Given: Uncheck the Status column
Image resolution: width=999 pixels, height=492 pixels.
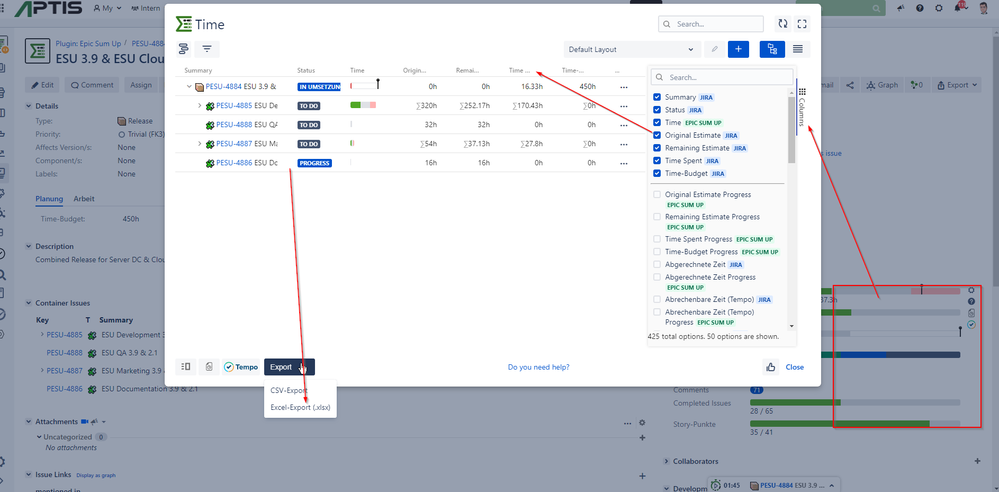Looking at the screenshot, I should pyautogui.click(x=657, y=110).
